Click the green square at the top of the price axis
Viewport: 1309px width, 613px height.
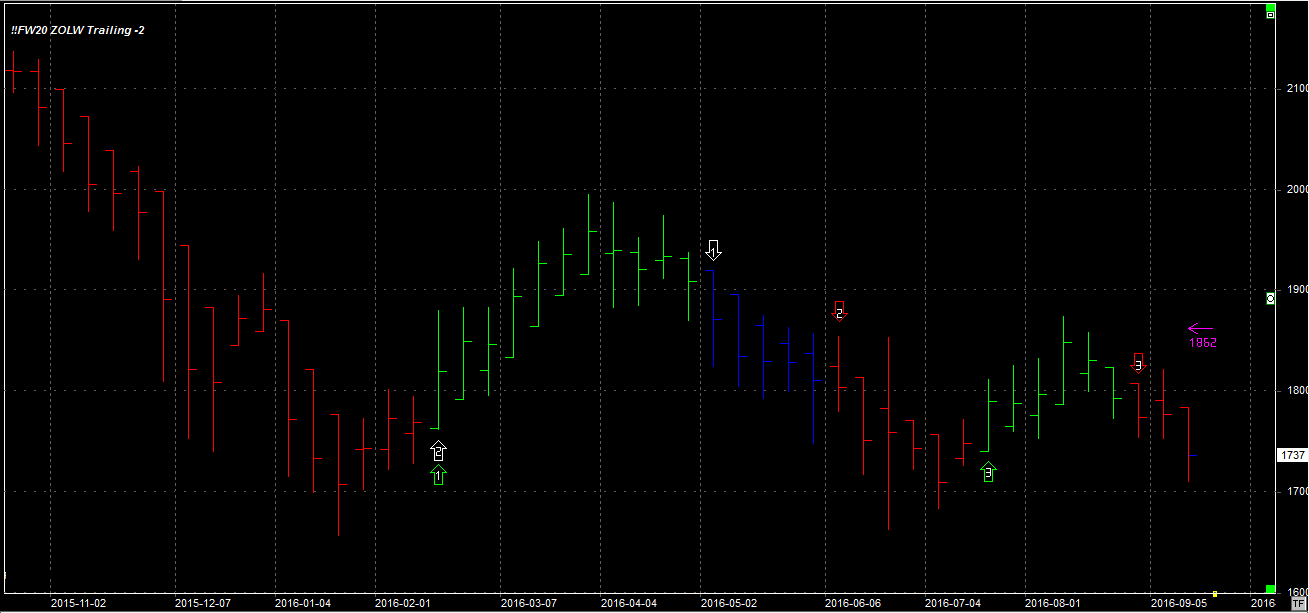tap(1270, 15)
